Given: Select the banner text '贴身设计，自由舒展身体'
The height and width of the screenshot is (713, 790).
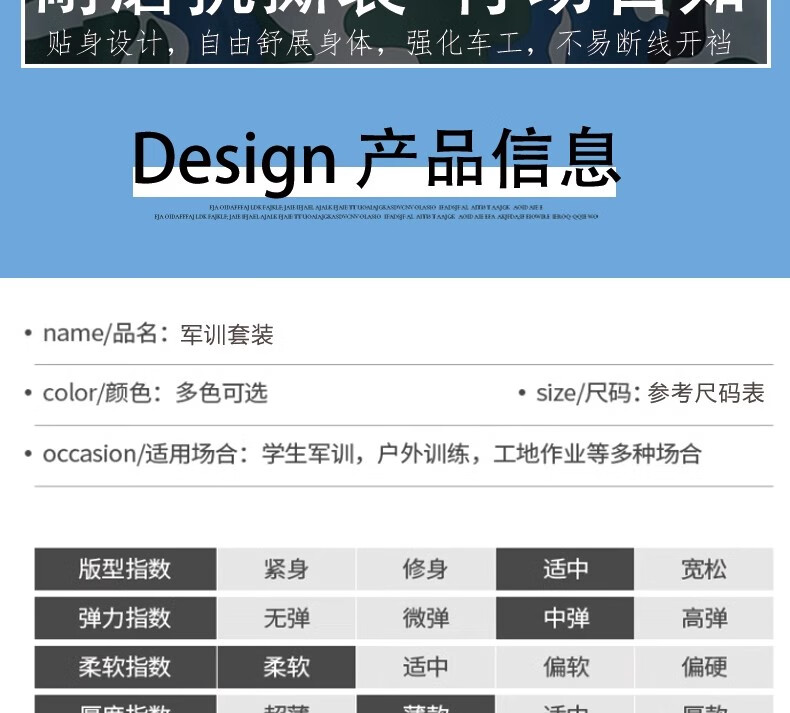Looking at the screenshot, I should coord(211,43).
